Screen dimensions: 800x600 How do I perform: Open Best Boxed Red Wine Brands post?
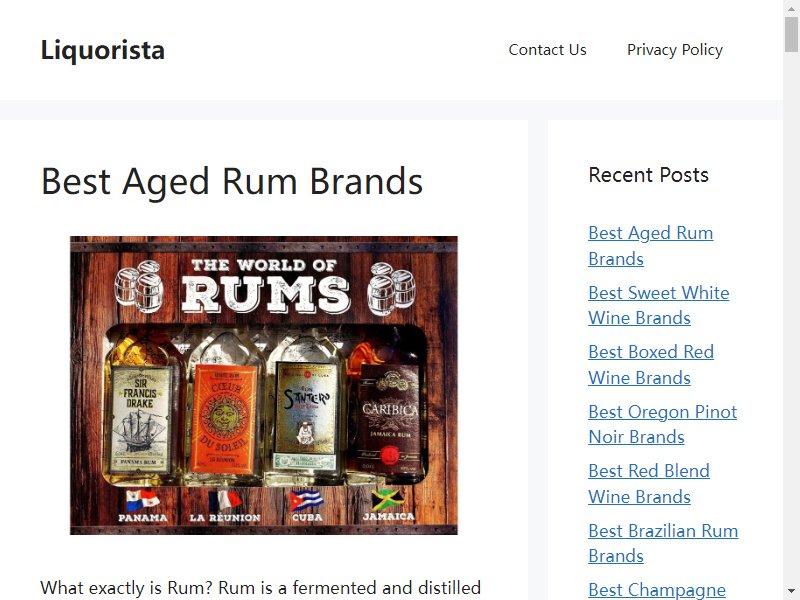(651, 364)
